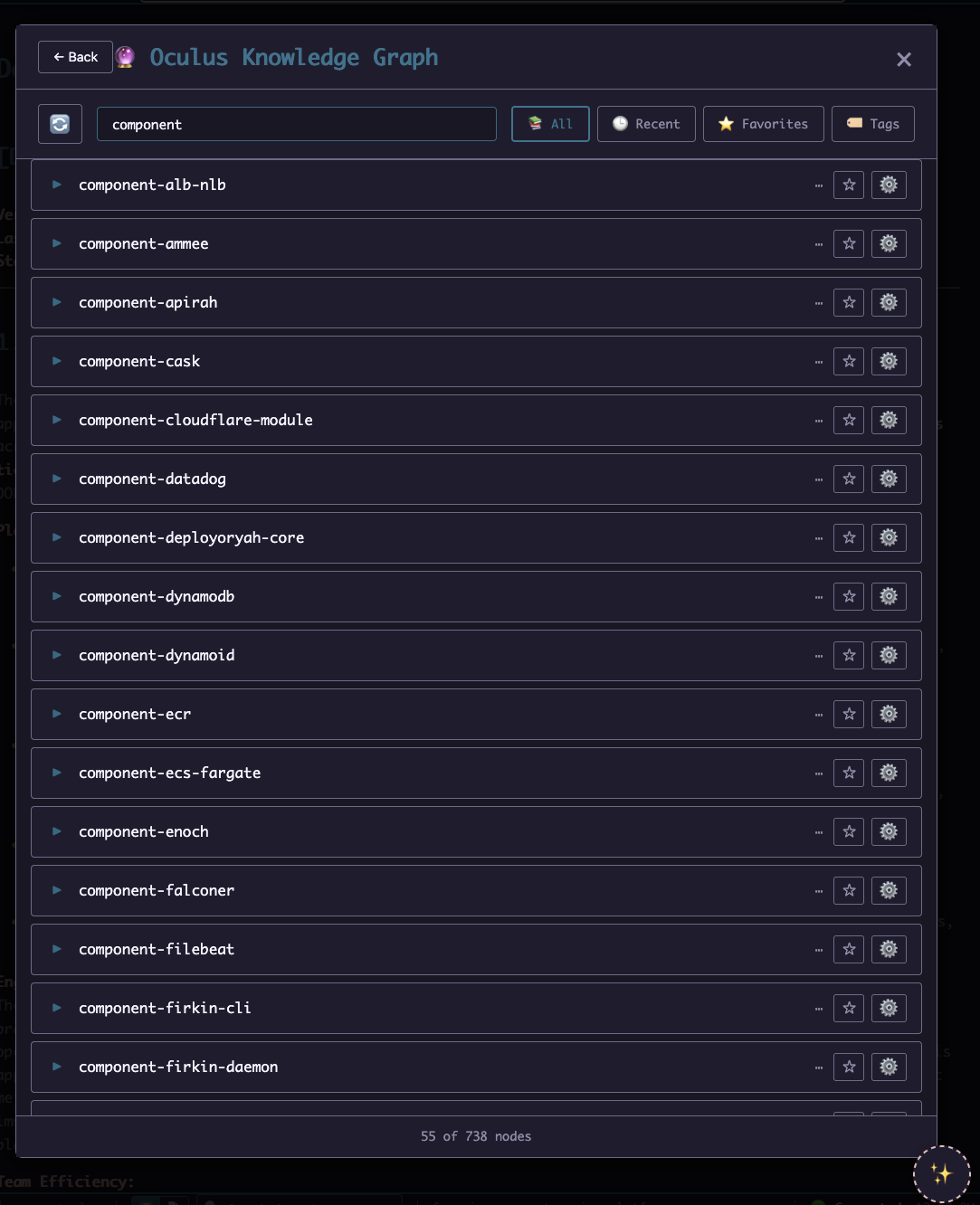Open settings gear for component-datadog
The image size is (980, 1205).
pyautogui.click(x=889, y=479)
